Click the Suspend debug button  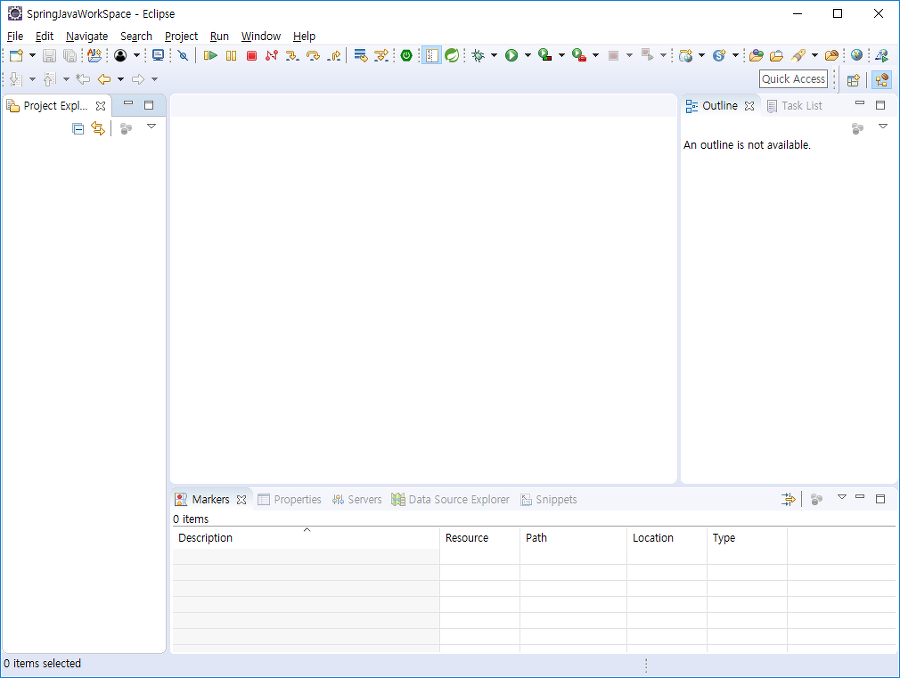pyautogui.click(x=231, y=56)
